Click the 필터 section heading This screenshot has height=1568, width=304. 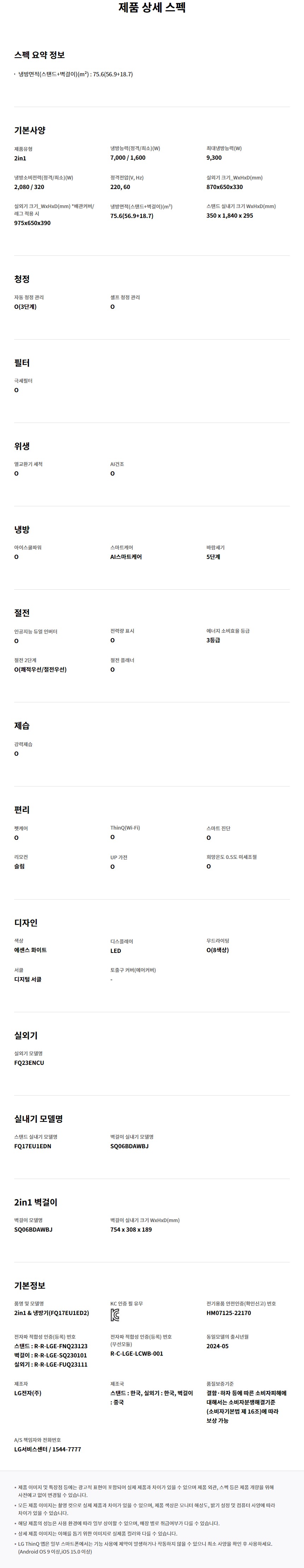22,363
